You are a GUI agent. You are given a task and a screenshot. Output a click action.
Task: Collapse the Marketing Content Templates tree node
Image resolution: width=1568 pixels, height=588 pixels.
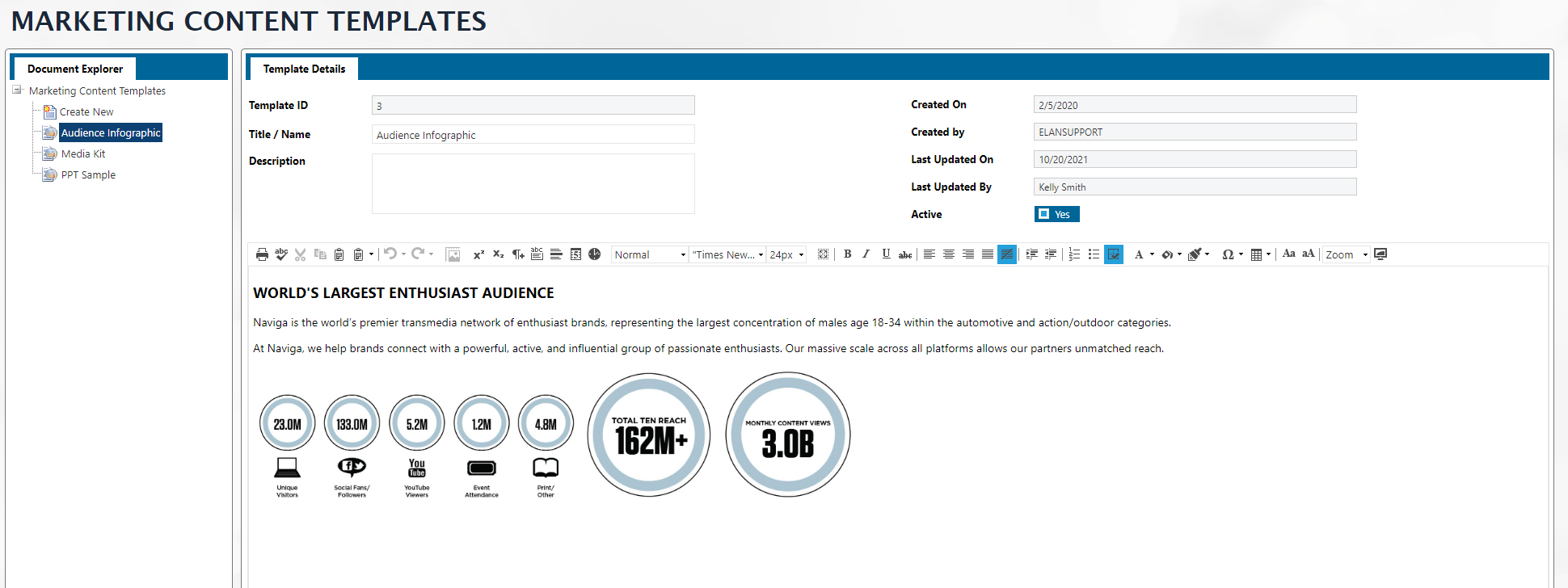[17, 90]
